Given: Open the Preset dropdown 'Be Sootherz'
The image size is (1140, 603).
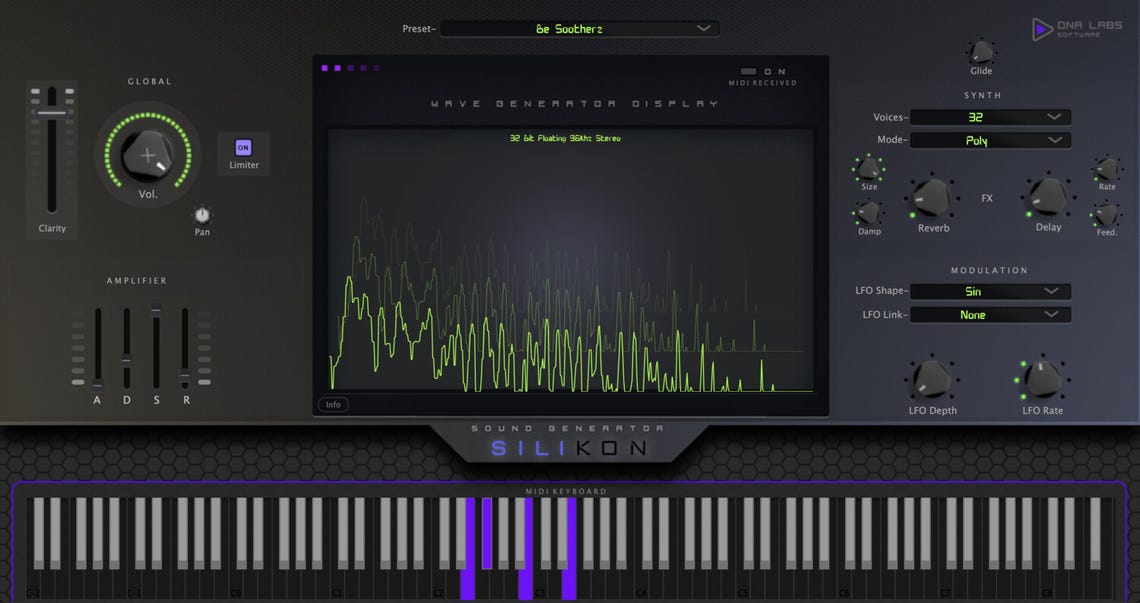Looking at the screenshot, I should click(x=579, y=28).
